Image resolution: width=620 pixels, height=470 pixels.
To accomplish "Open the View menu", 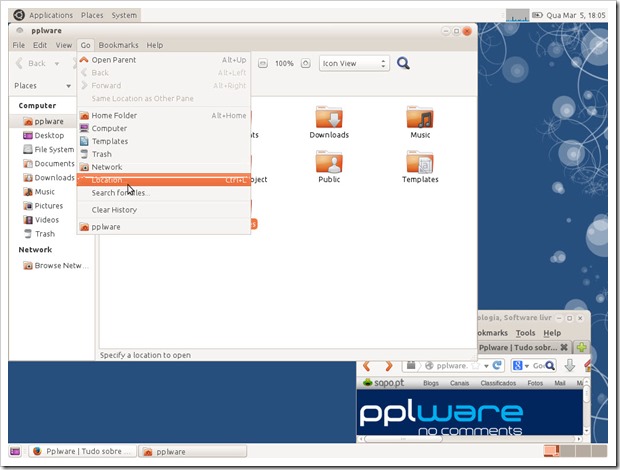I will [64, 45].
